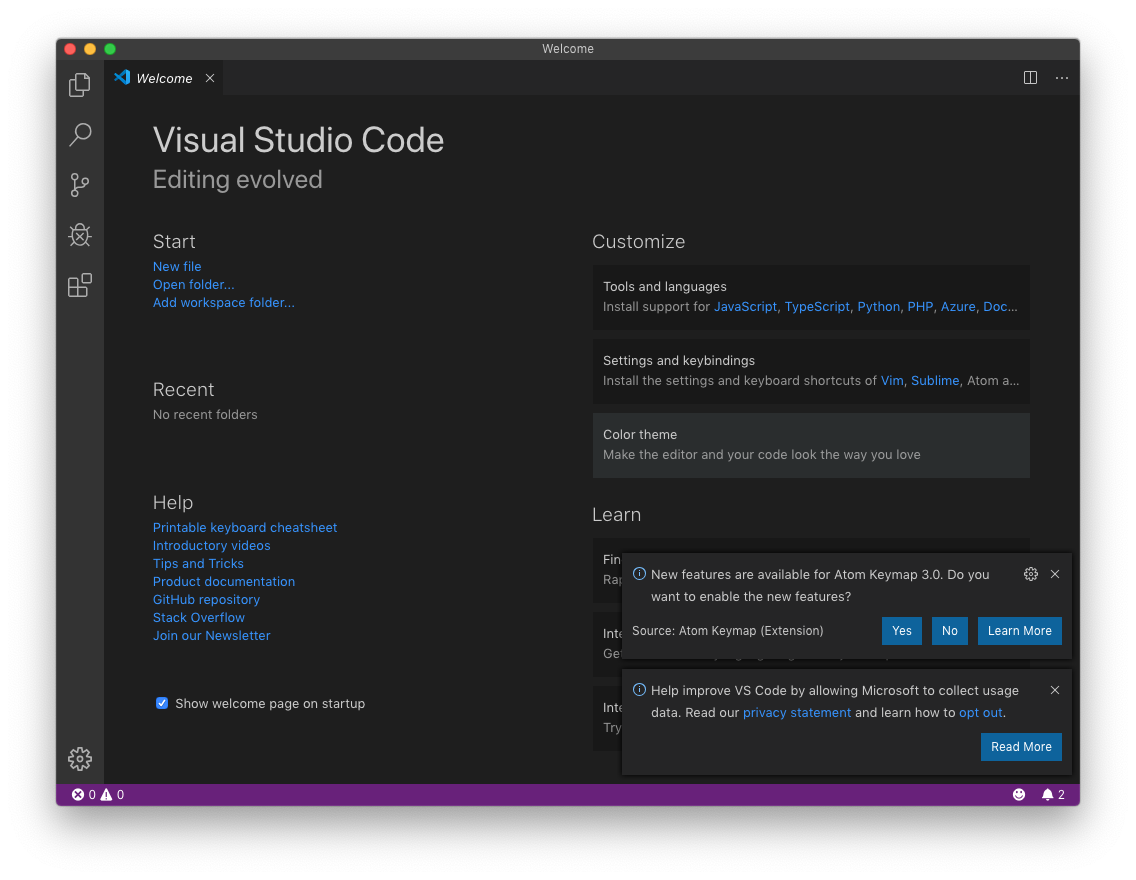The width and height of the screenshot is (1136, 880).
Task: Click Add workspace folder... link
Action: tap(223, 303)
